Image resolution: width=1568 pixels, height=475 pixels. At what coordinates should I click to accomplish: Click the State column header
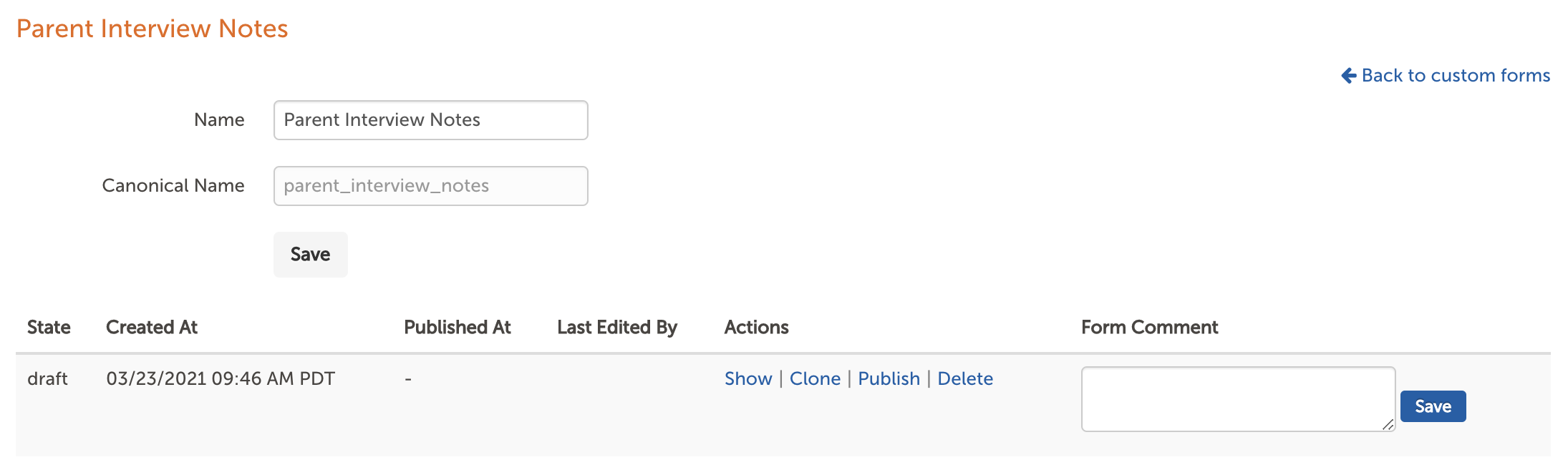point(49,327)
